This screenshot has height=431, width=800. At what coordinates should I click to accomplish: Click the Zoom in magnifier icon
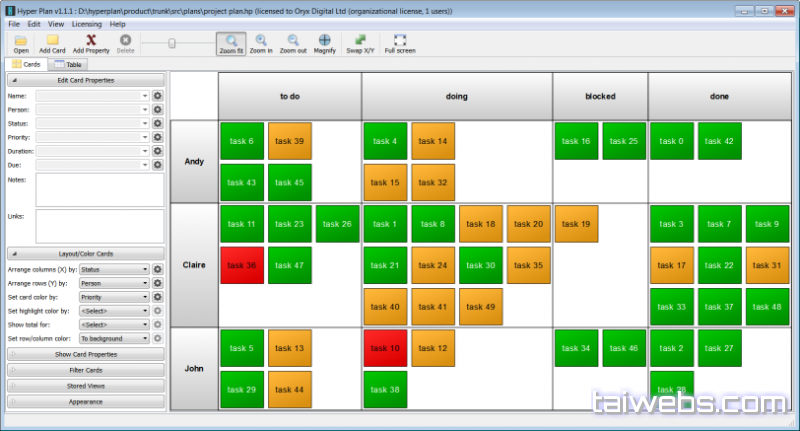[261, 40]
